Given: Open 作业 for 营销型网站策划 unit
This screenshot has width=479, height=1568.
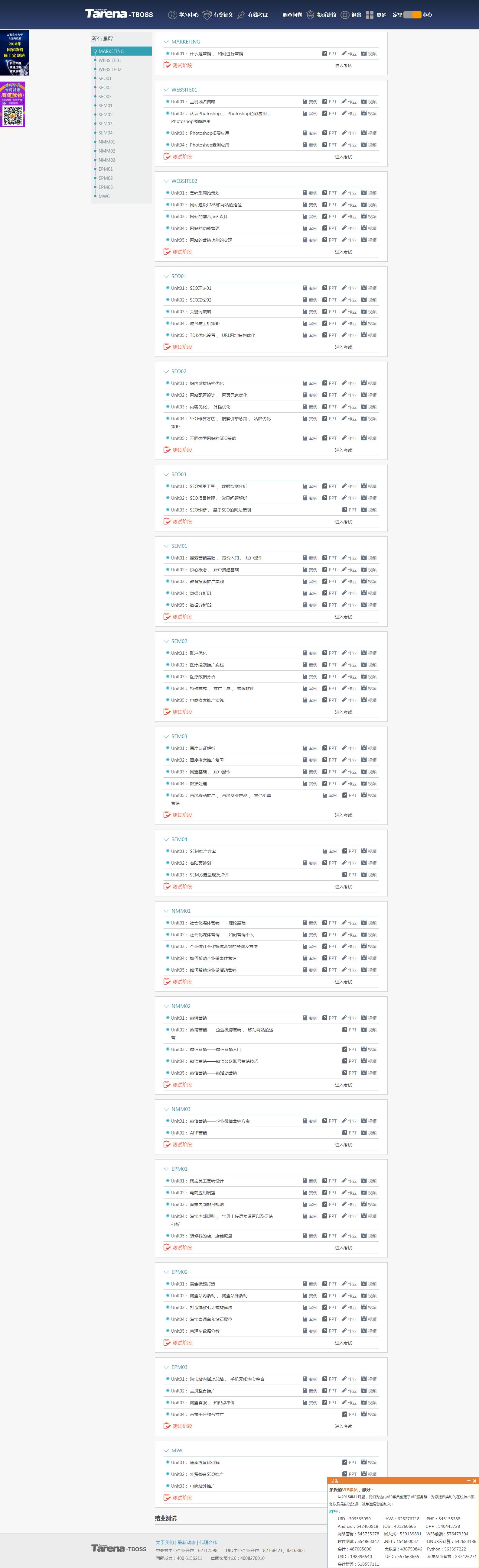Looking at the screenshot, I should (x=349, y=193).
